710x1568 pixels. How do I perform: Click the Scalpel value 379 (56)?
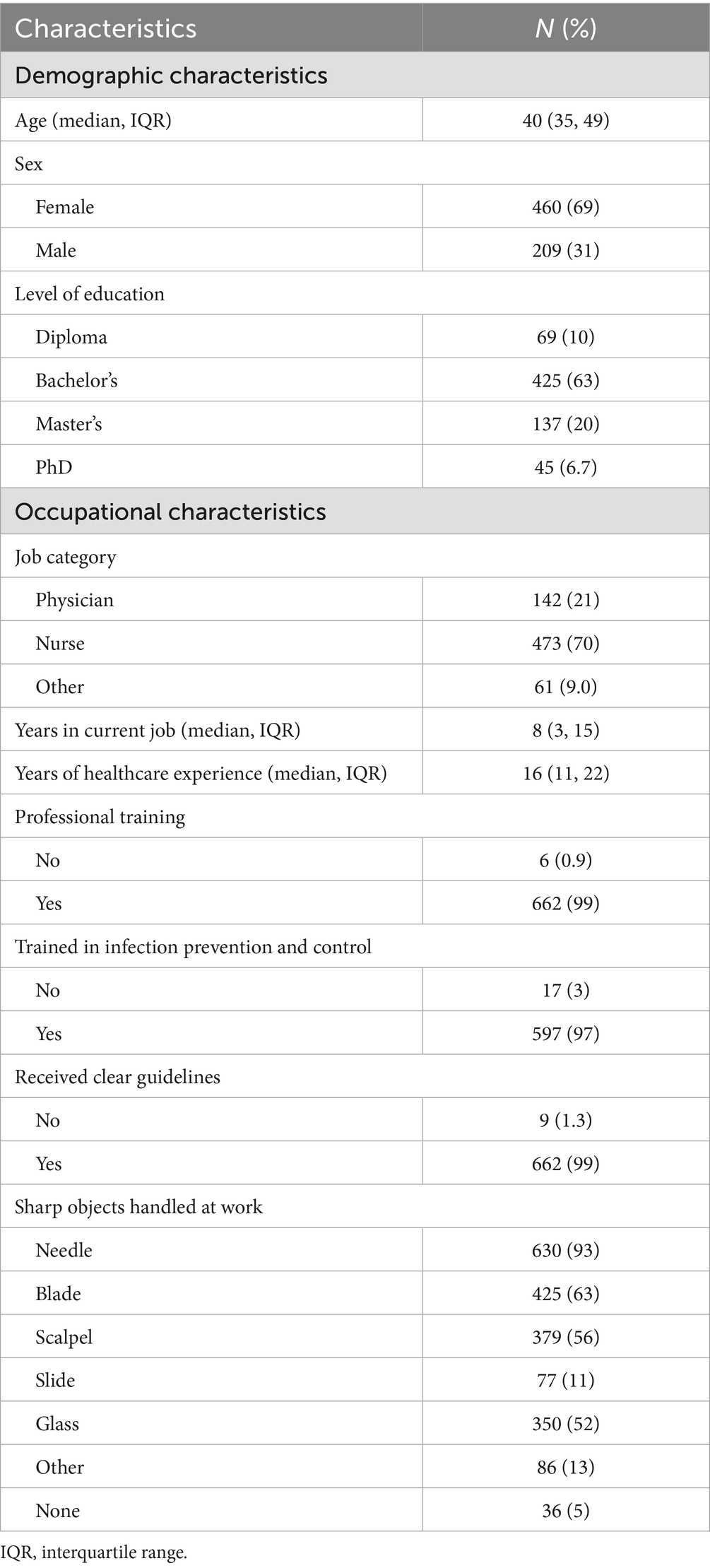point(565,1337)
